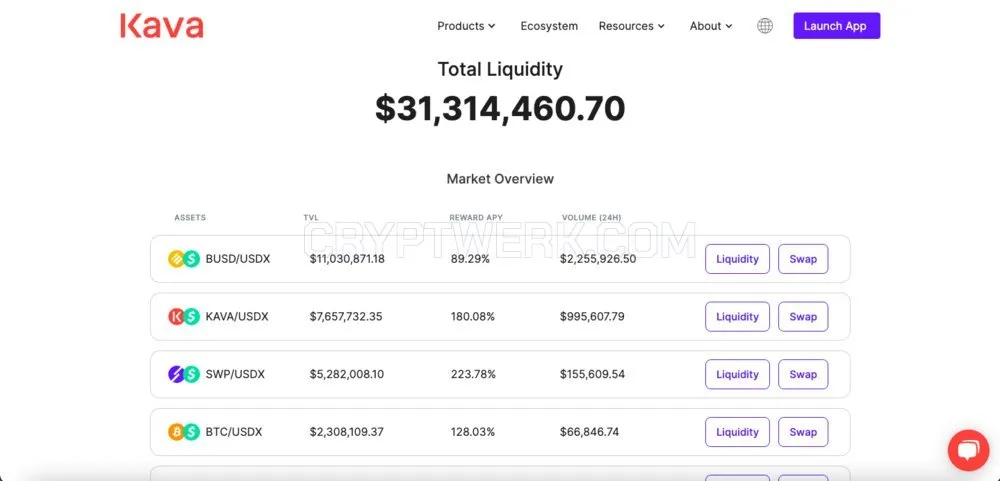
Task: Click the Launch App button
Action: click(837, 26)
